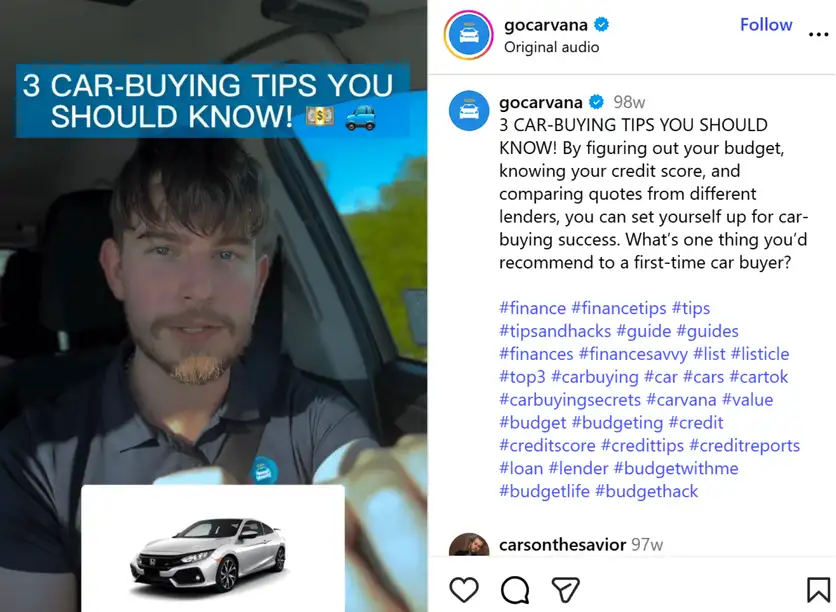The width and height of the screenshot is (836, 612).
Task: Open comments via the speech bubble icon
Action: 515,590
